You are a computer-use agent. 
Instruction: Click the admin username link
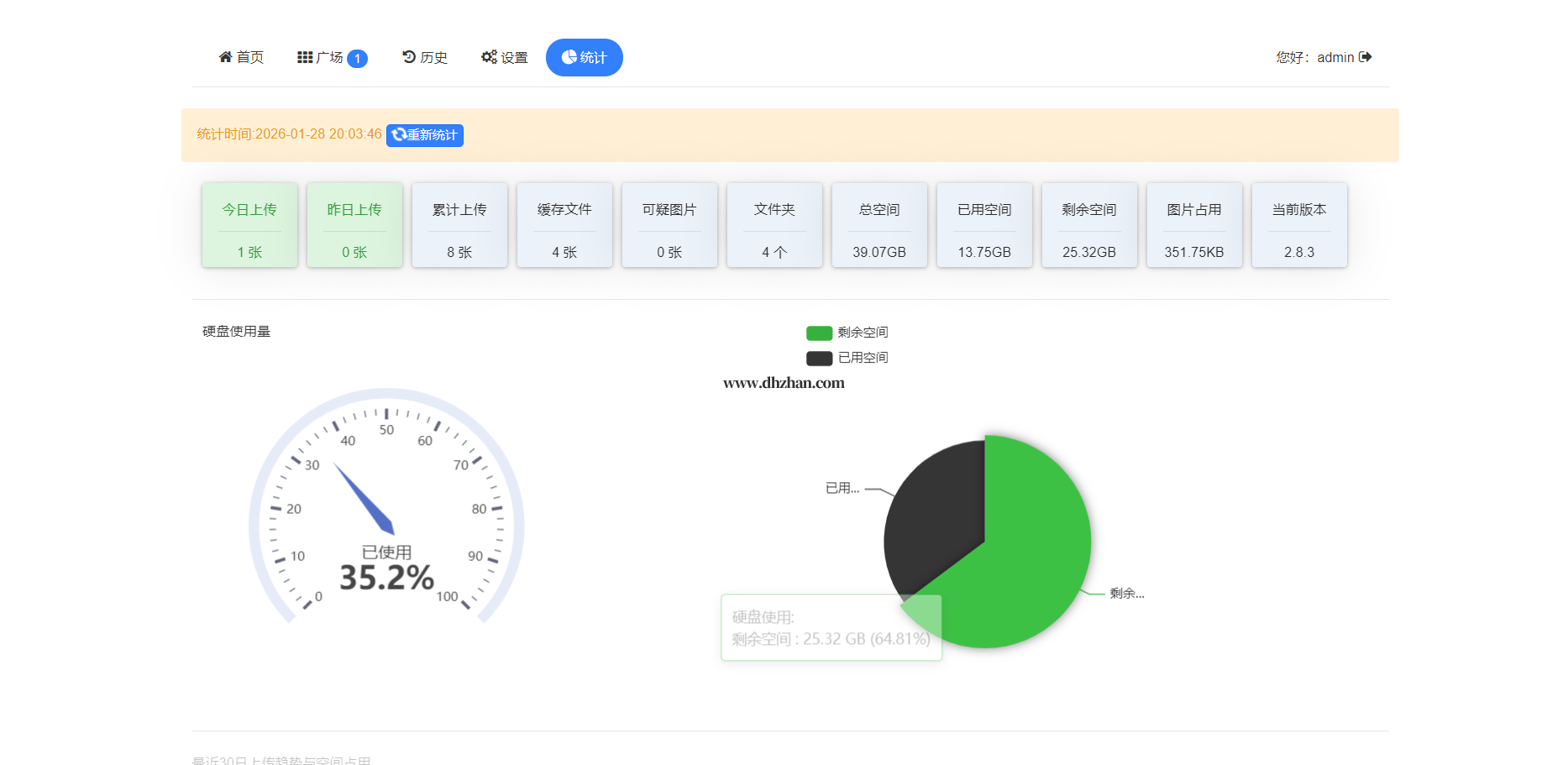(x=1335, y=57)
